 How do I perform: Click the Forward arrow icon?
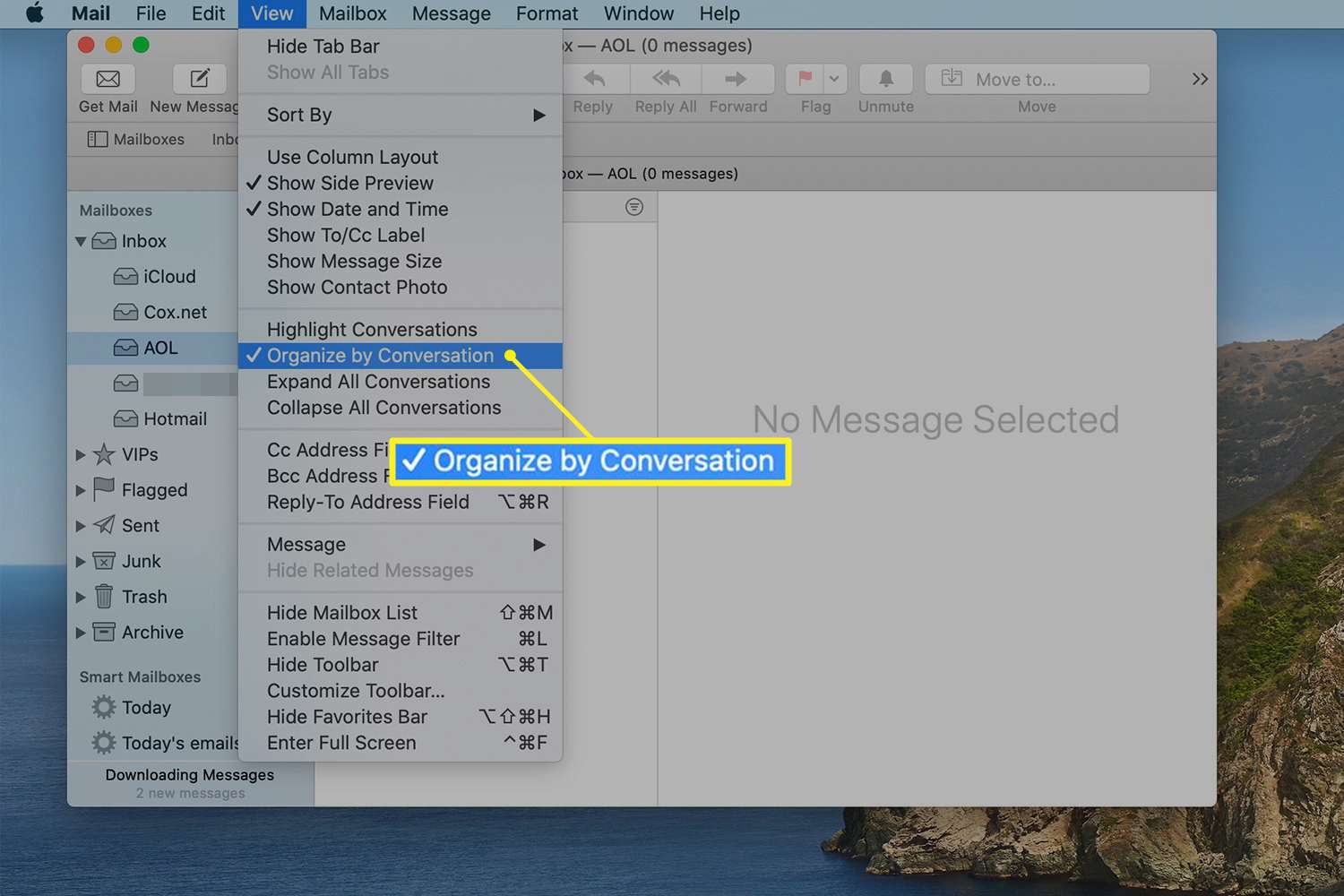pyautogui.click(x=737, y=79)
